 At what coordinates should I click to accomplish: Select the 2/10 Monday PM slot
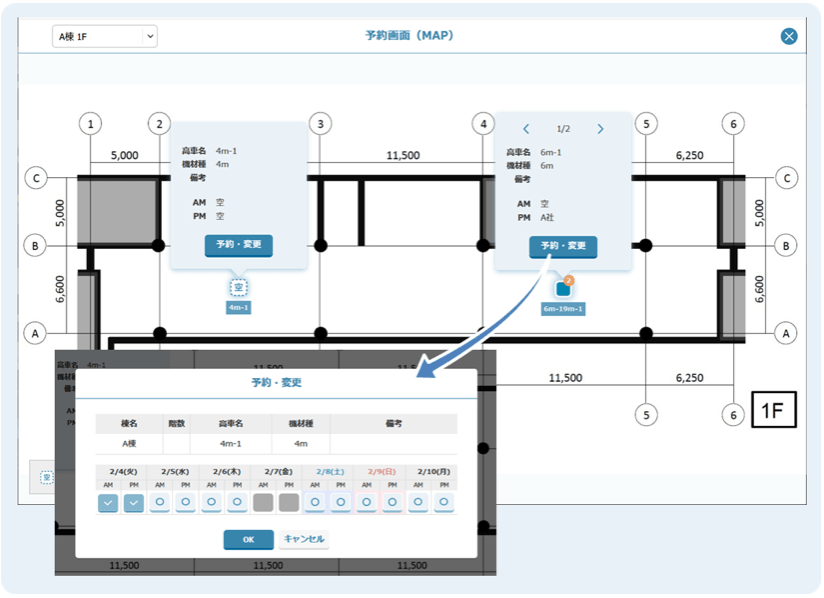tap(444, 502)
